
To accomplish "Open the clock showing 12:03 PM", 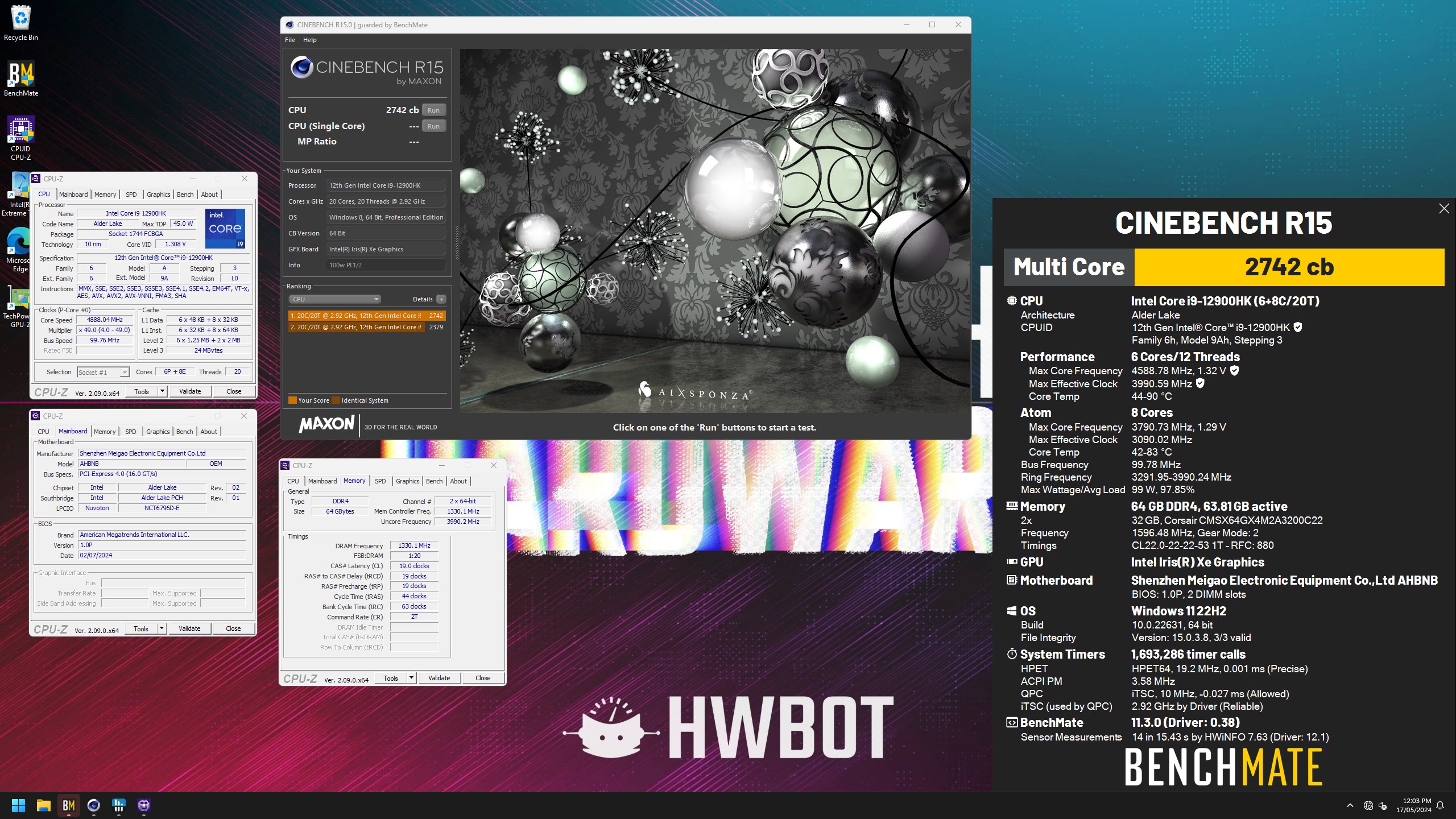I will pyautogui.click(x=1413, y=805).
